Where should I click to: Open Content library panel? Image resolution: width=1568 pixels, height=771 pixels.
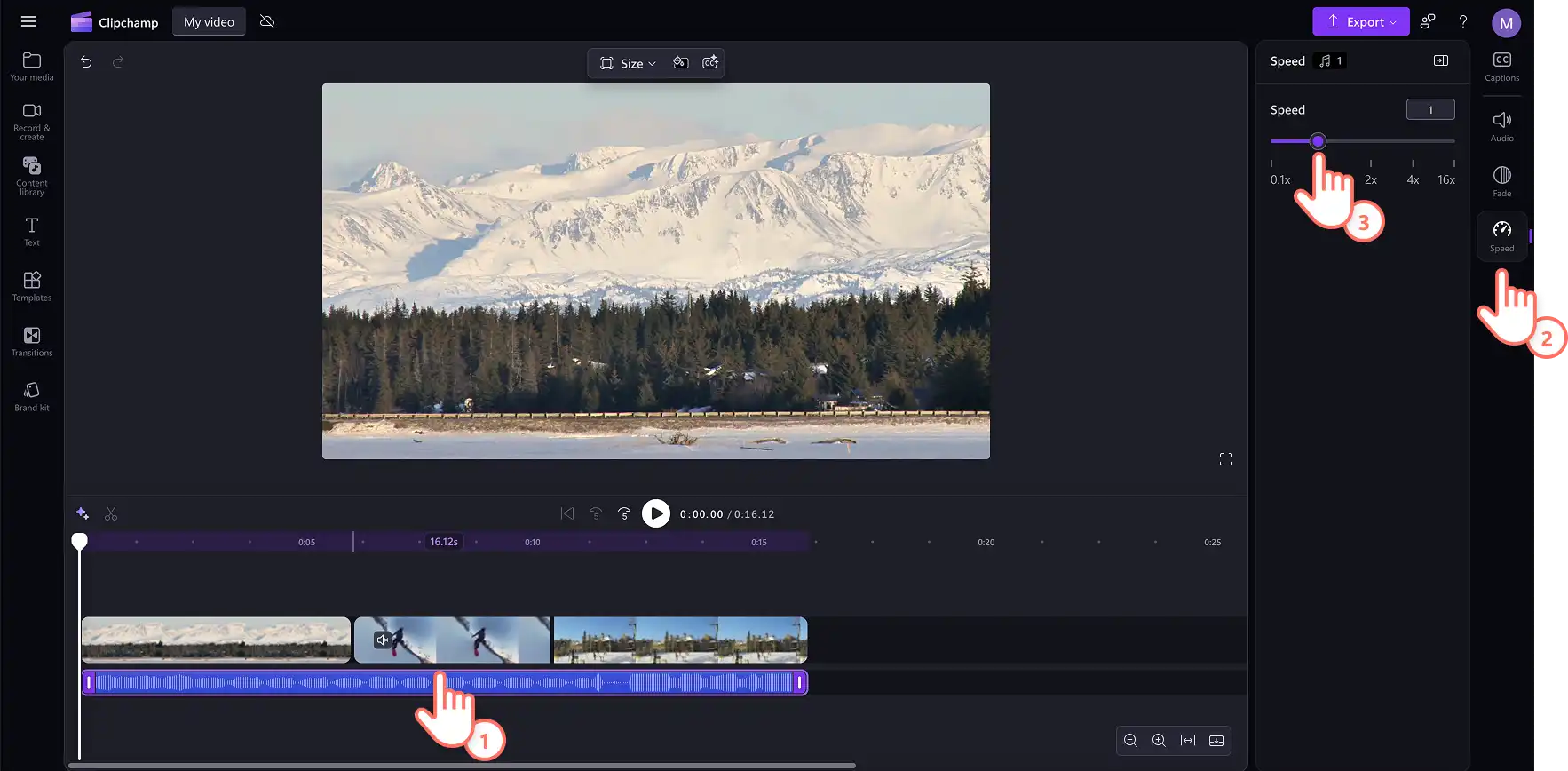click(32, 176)
